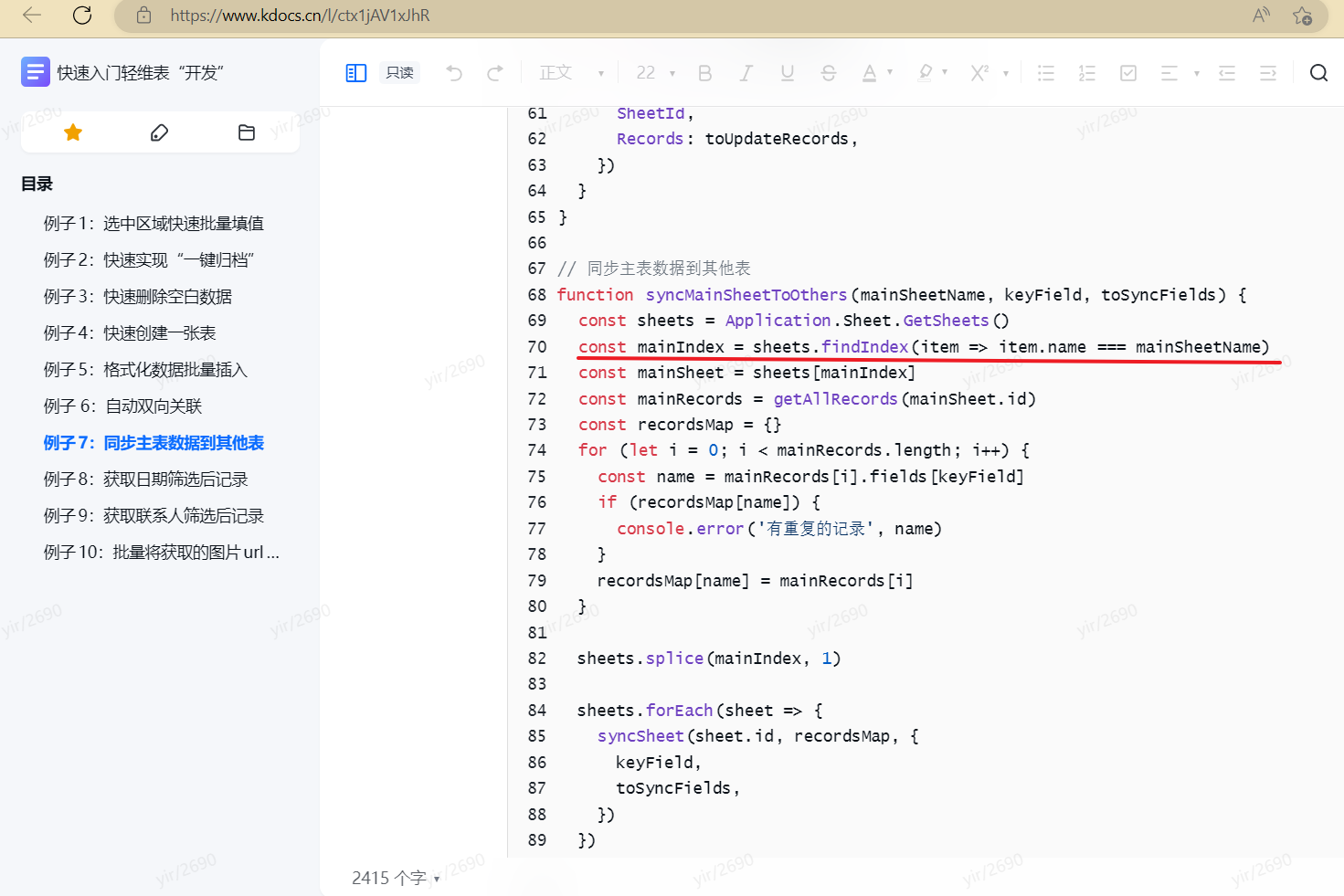
Task: Open the folder tab in the sidebar
Action: coord(247,132)
